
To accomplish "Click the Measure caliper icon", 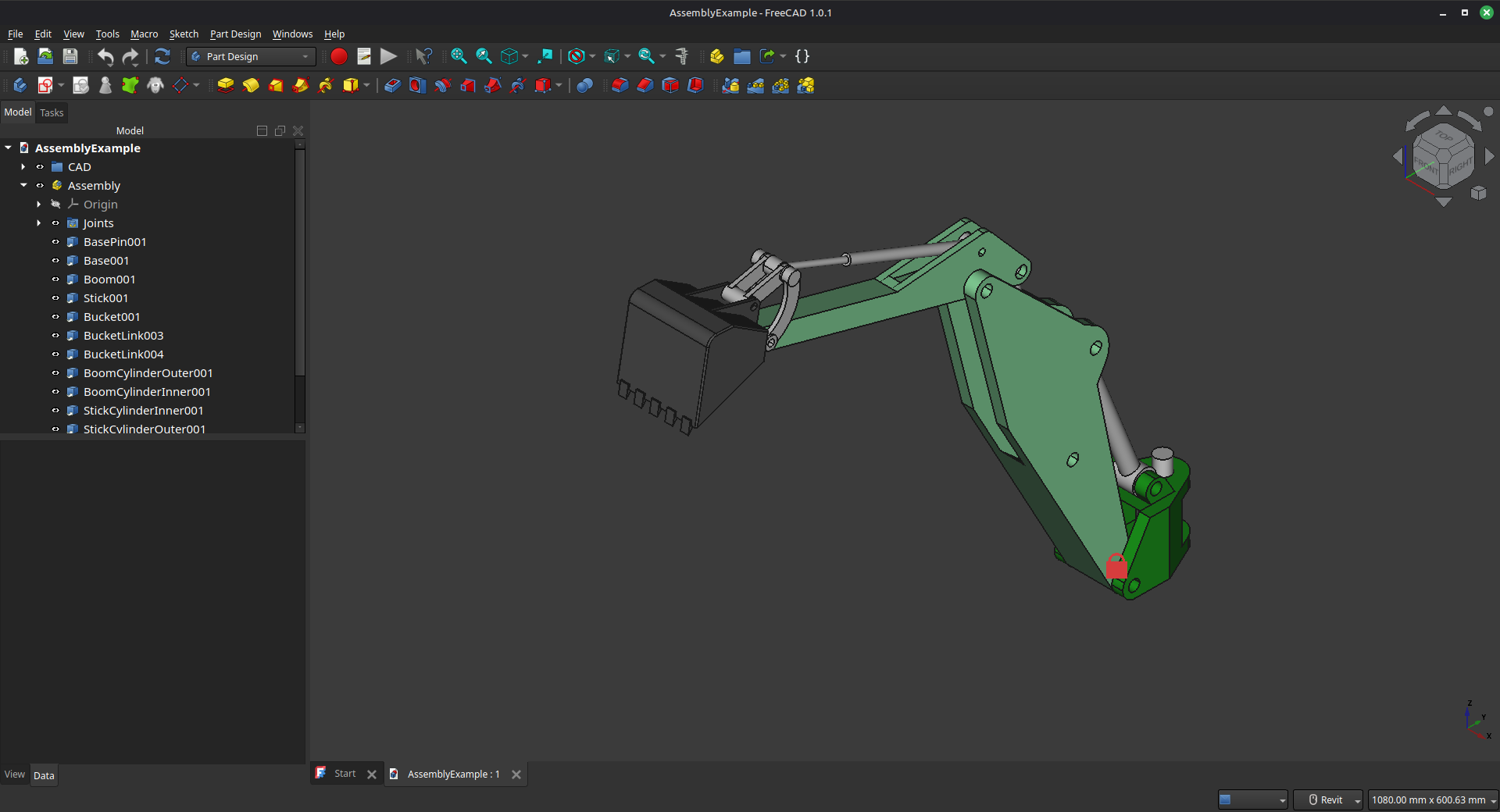I will [x=682, y=56].
